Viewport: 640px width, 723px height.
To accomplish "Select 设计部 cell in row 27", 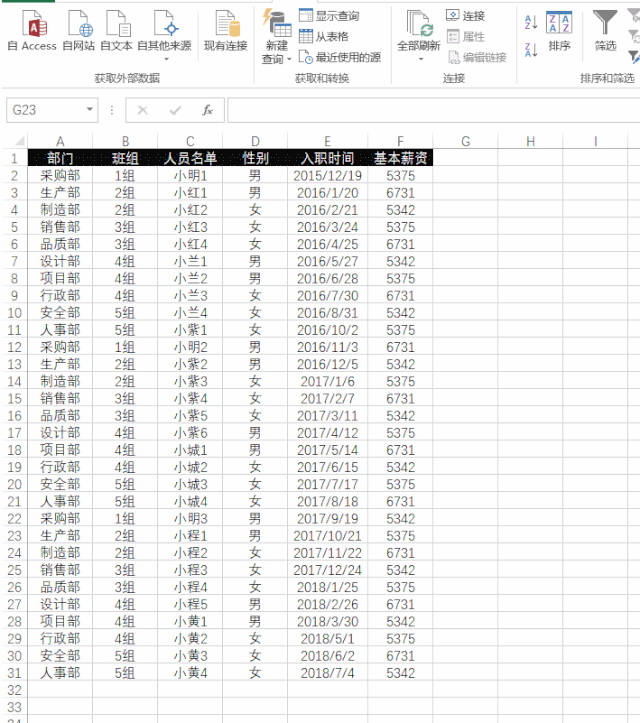I will pos(60,604).
